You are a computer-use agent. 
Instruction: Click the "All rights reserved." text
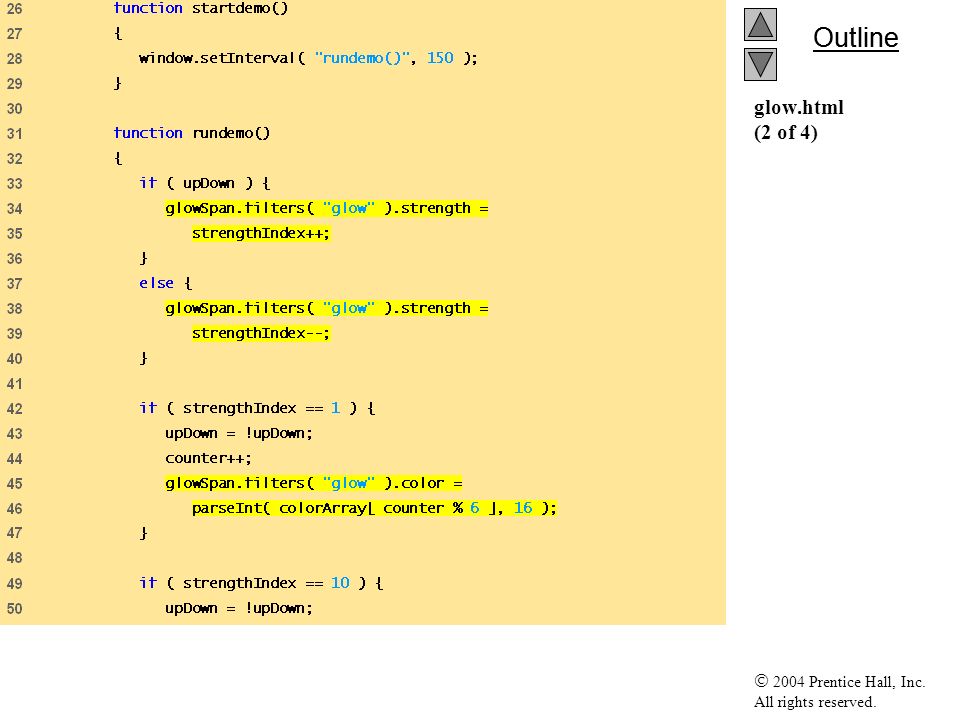click(x=814, y=702)
